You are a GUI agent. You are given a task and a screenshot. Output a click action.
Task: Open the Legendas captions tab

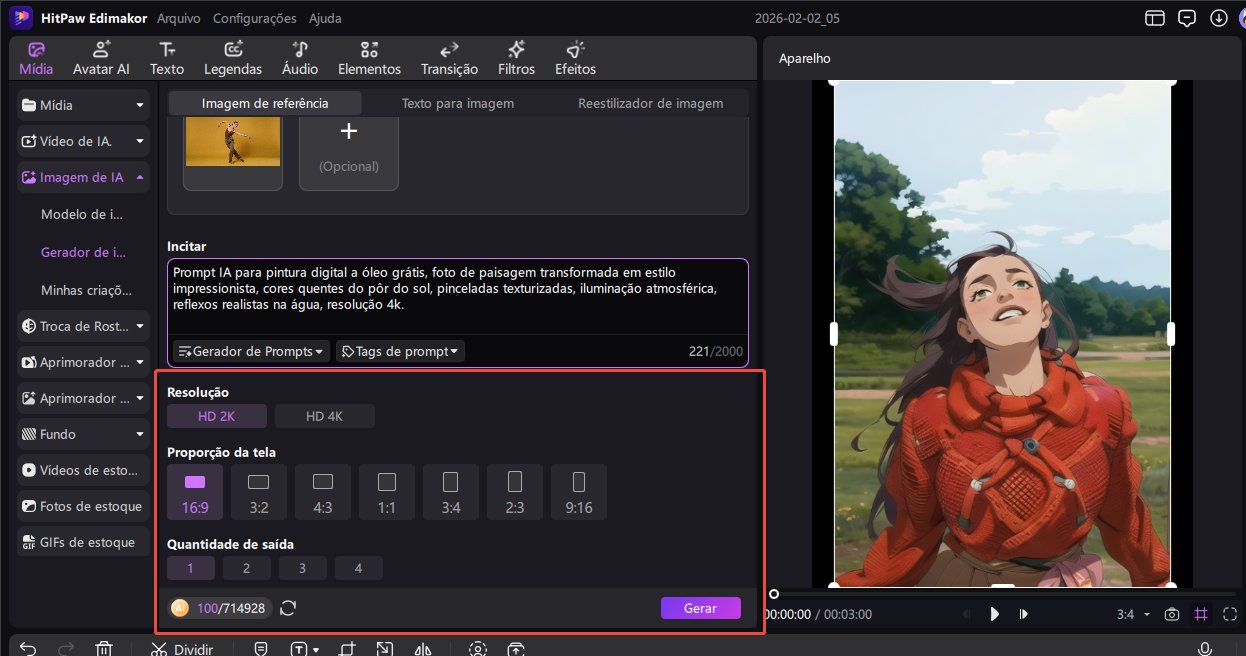tap(233, 58)
